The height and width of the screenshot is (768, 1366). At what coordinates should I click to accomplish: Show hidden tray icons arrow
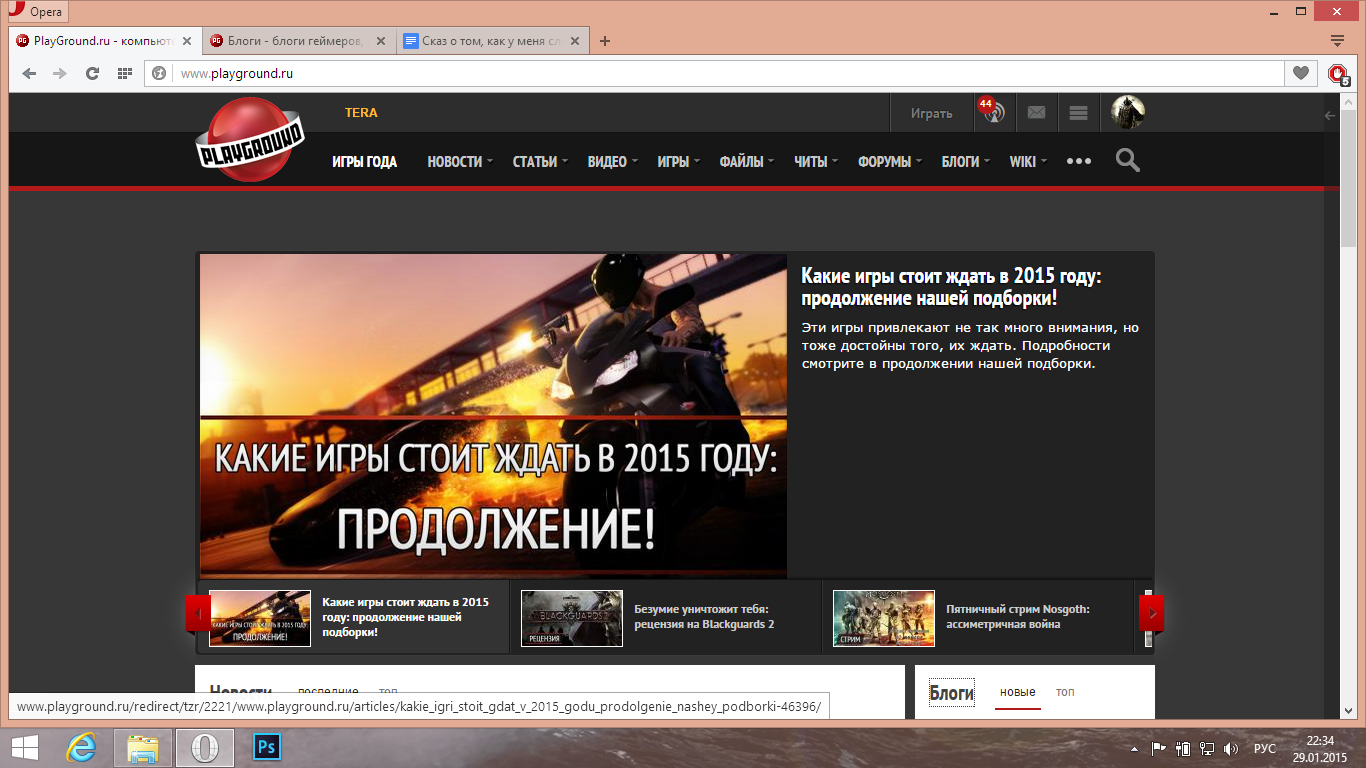point(1134,748)
